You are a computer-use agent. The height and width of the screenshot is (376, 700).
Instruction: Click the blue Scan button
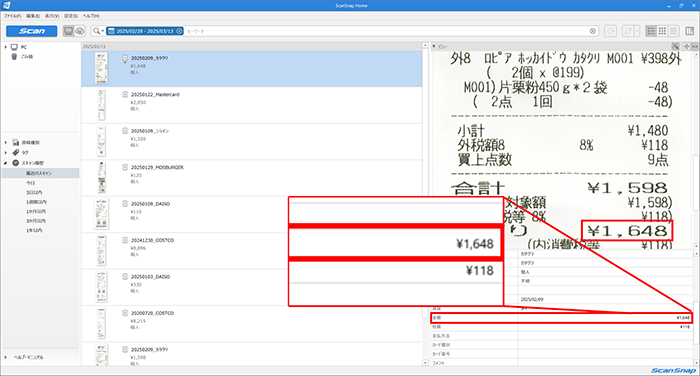[x=32, y=31]
